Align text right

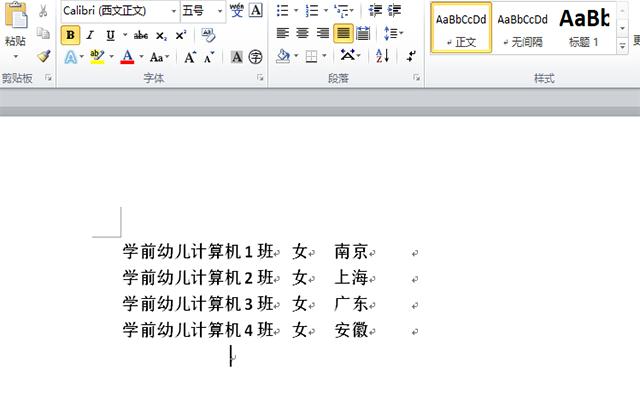pos(322,33)
